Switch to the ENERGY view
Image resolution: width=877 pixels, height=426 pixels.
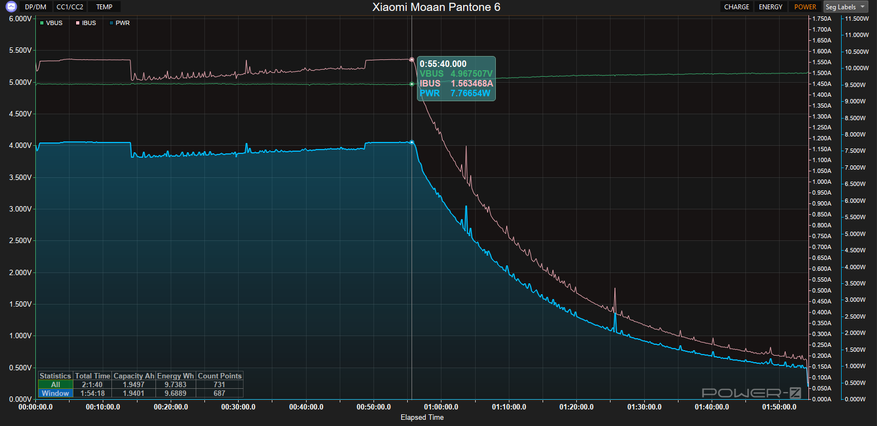[771, 7]
